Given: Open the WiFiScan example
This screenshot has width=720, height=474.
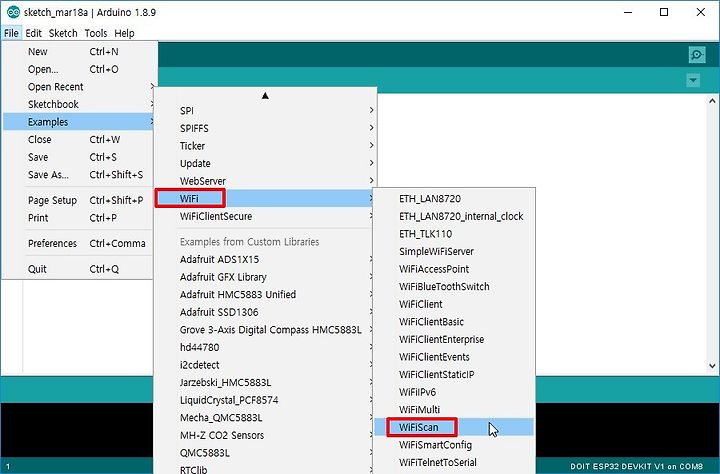Looking at the screenshot, I should (x=454, y=427).
